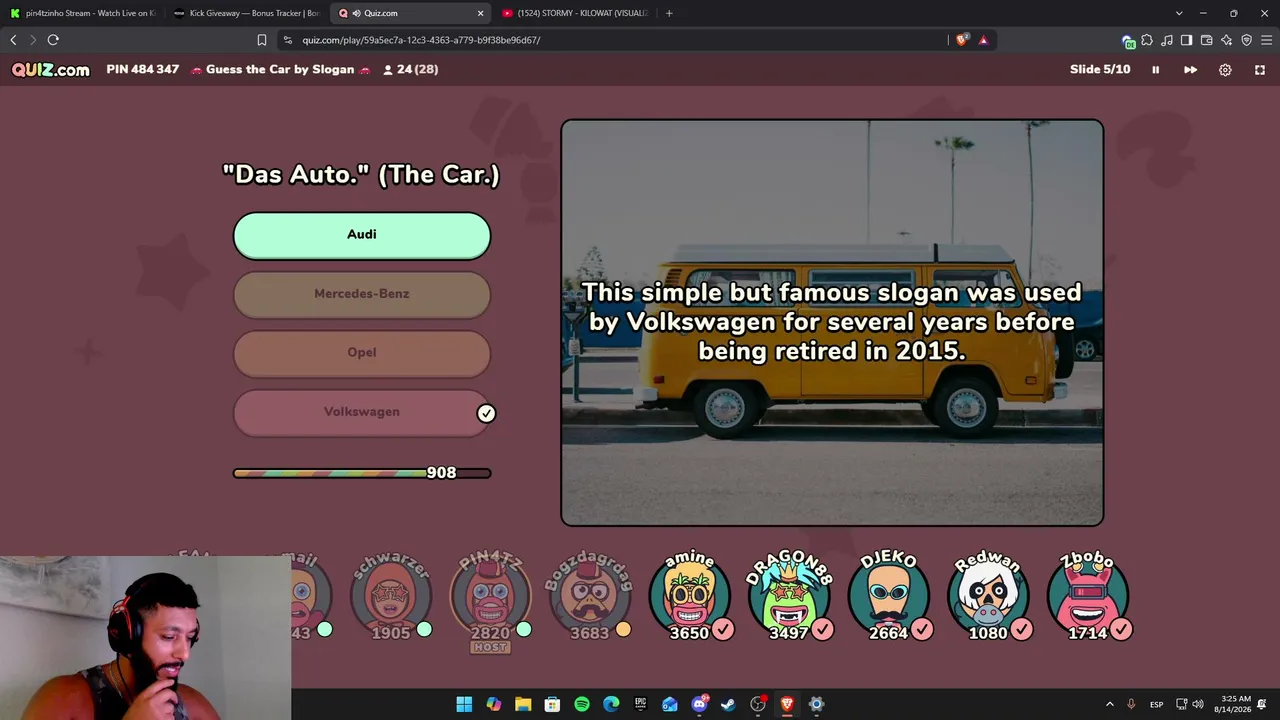Image resolution: width=1280 pixels, height=720 pixels.
Task: Click the DRAGON88 player avatar
Action: click(789, 597)
